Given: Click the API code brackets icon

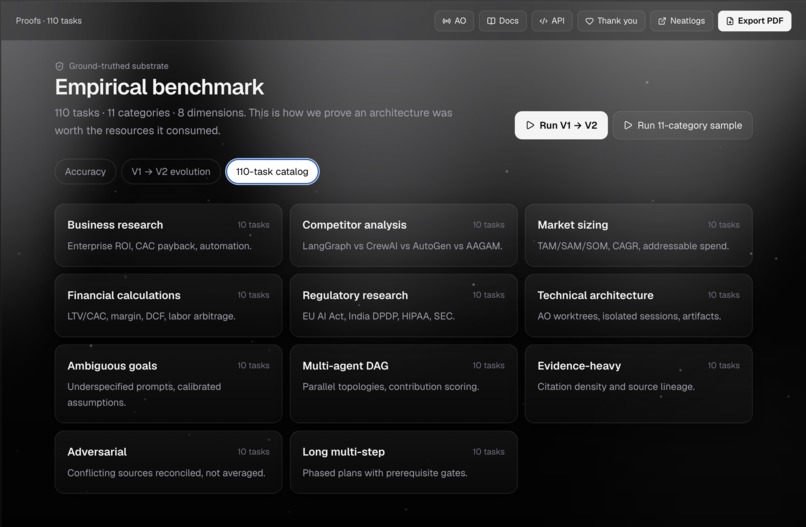Looking at the screenshot, I should point(543,21).
